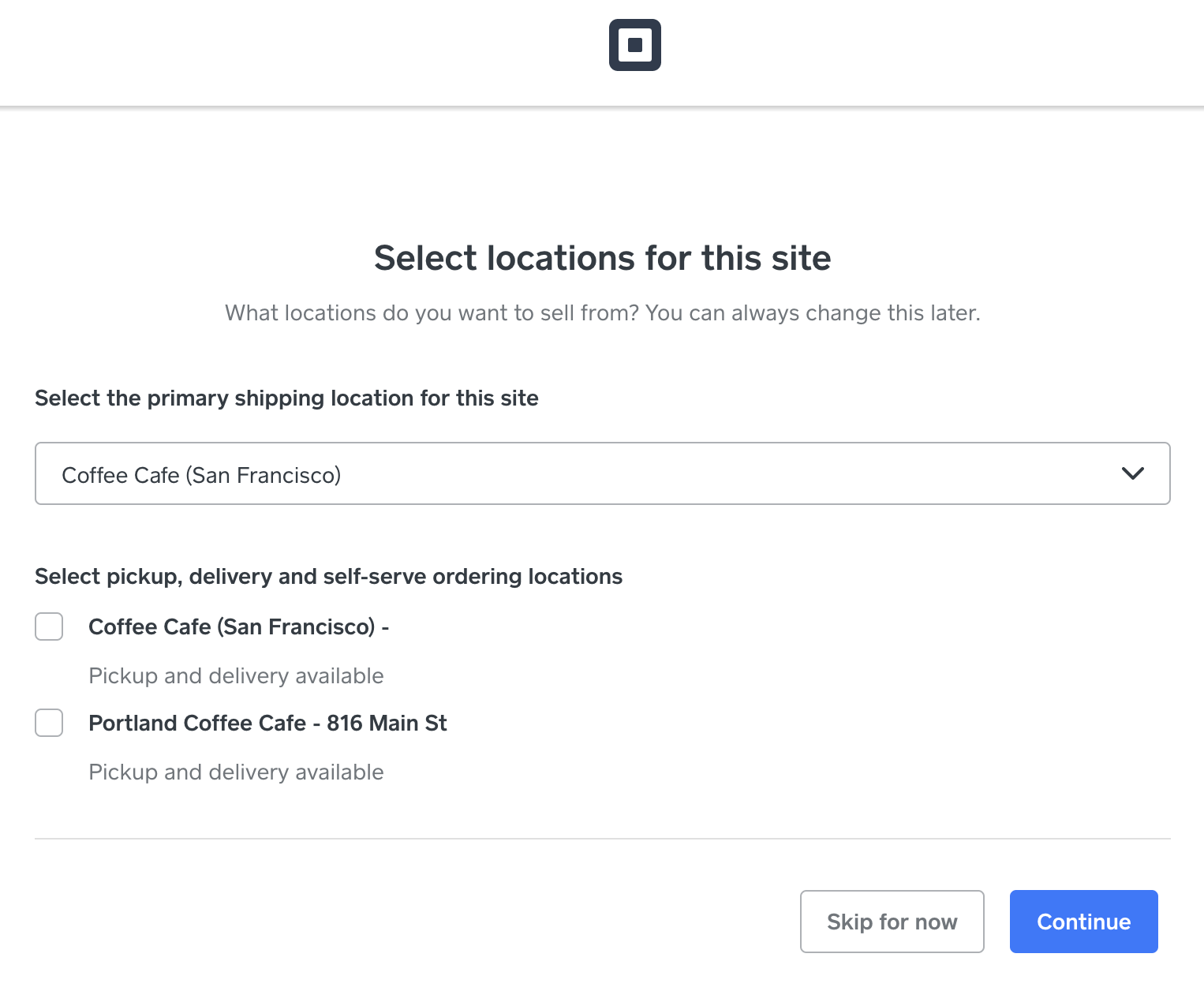Select the Portland Coffee Cafe - 816 Main St label

[x=267, y=723]
